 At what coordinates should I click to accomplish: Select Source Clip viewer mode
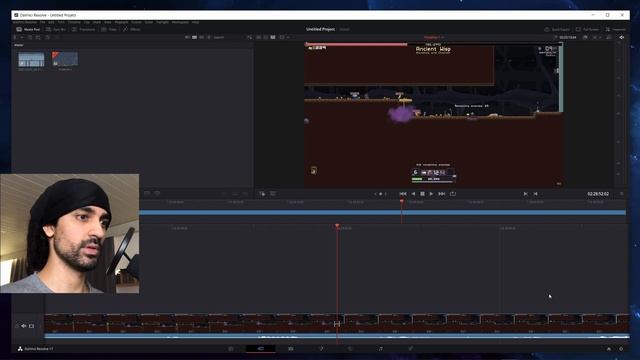tap(258, 37)
